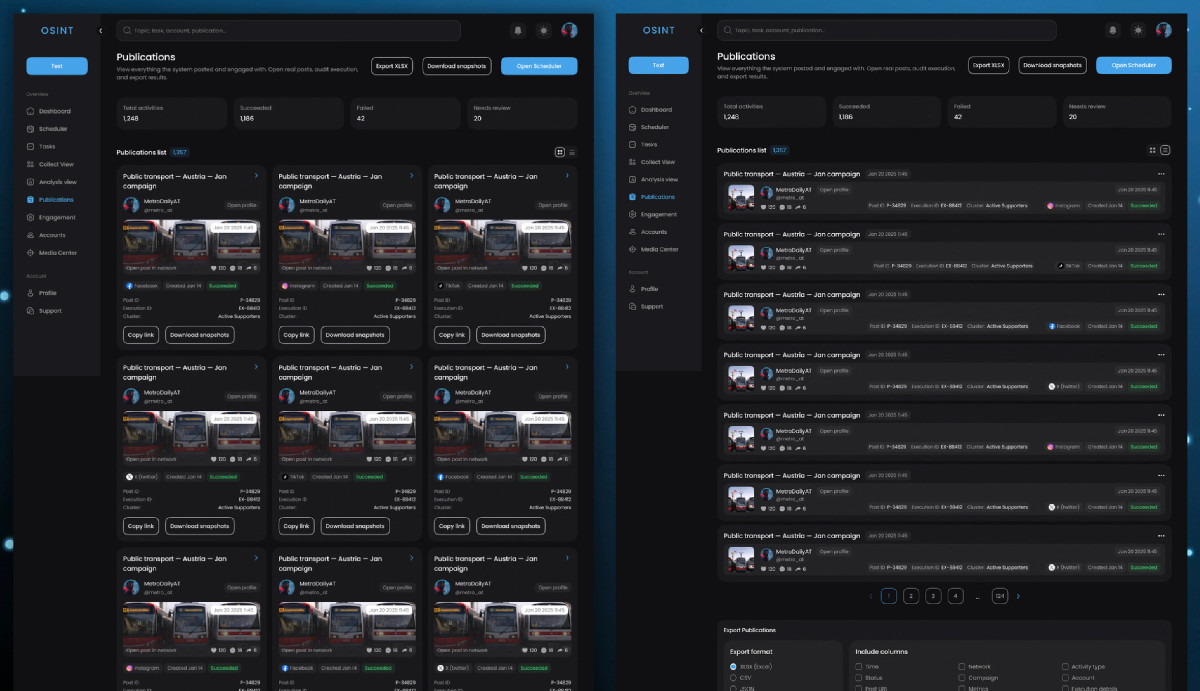Image resolution: width=1200 pixels, height=691 pixels.
Task: Collapse the sidebar chevron in list-view window
Action: tap(702, 30)
